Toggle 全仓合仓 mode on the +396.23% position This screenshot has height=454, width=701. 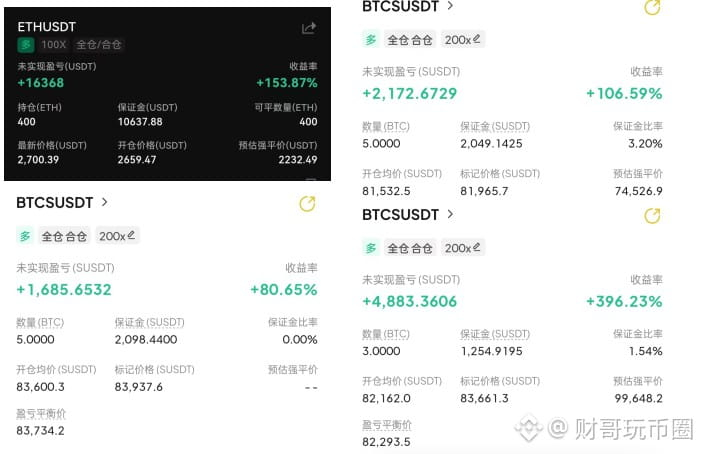(x=410, y=248)
